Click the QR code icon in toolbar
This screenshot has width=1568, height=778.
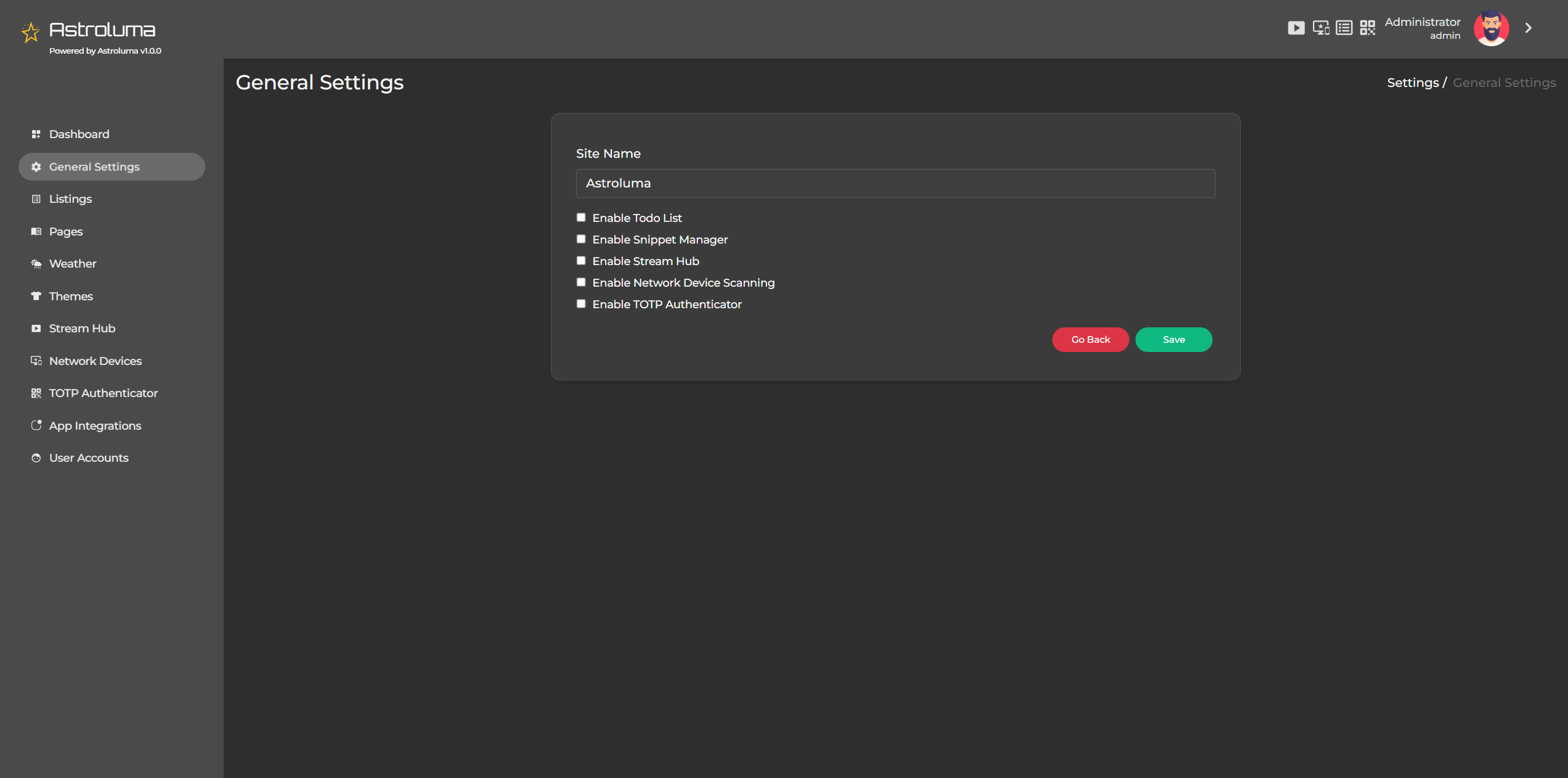click(1368, 28)
